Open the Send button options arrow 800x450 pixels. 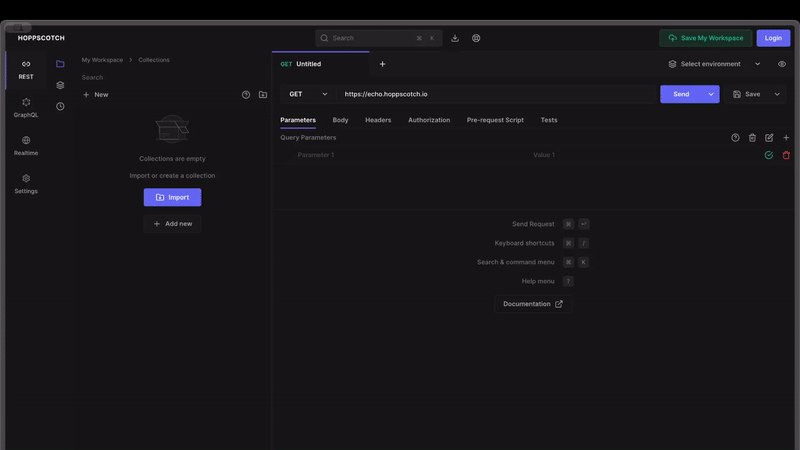coord(711,94)
